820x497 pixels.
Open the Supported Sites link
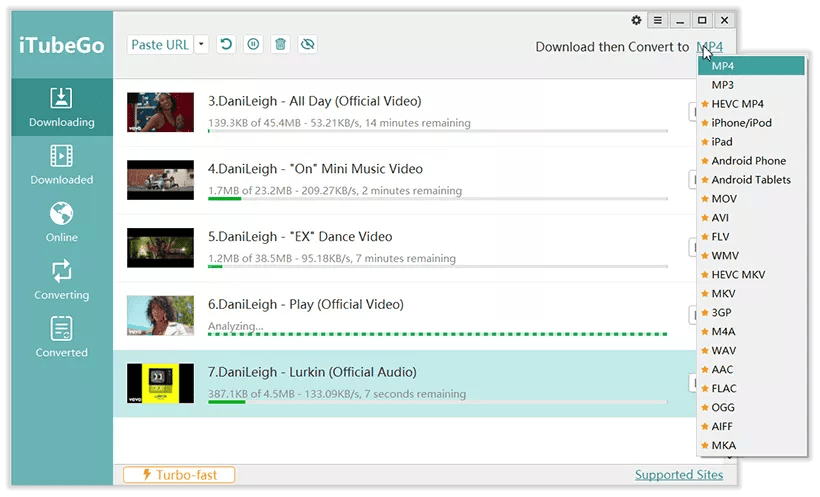pos(679,475)
